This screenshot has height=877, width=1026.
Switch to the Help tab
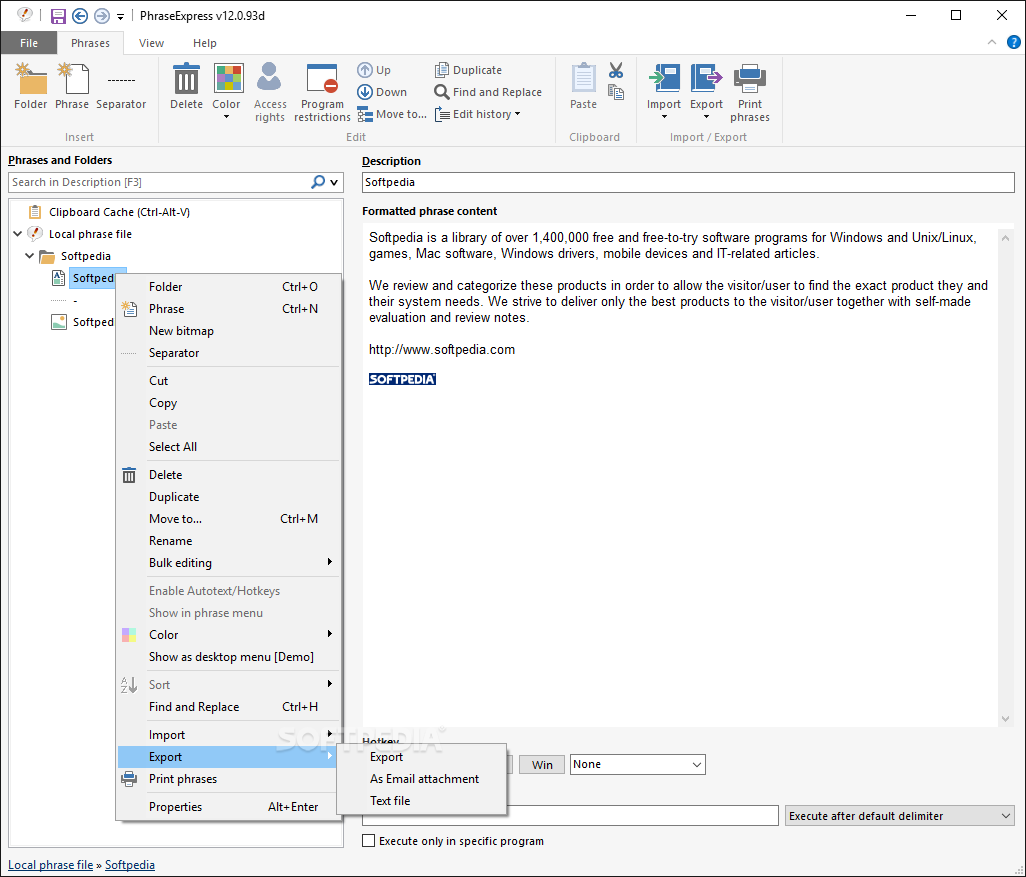(205, 43)
